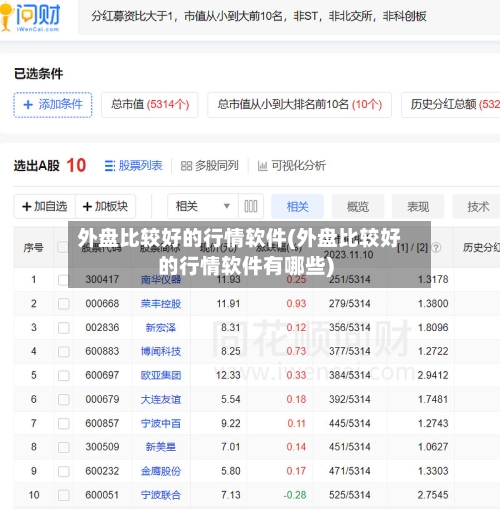Switch to the 股票列表 view
This screenshot has height=509, width=500.
pyautogui.click(x=134, y=166)
